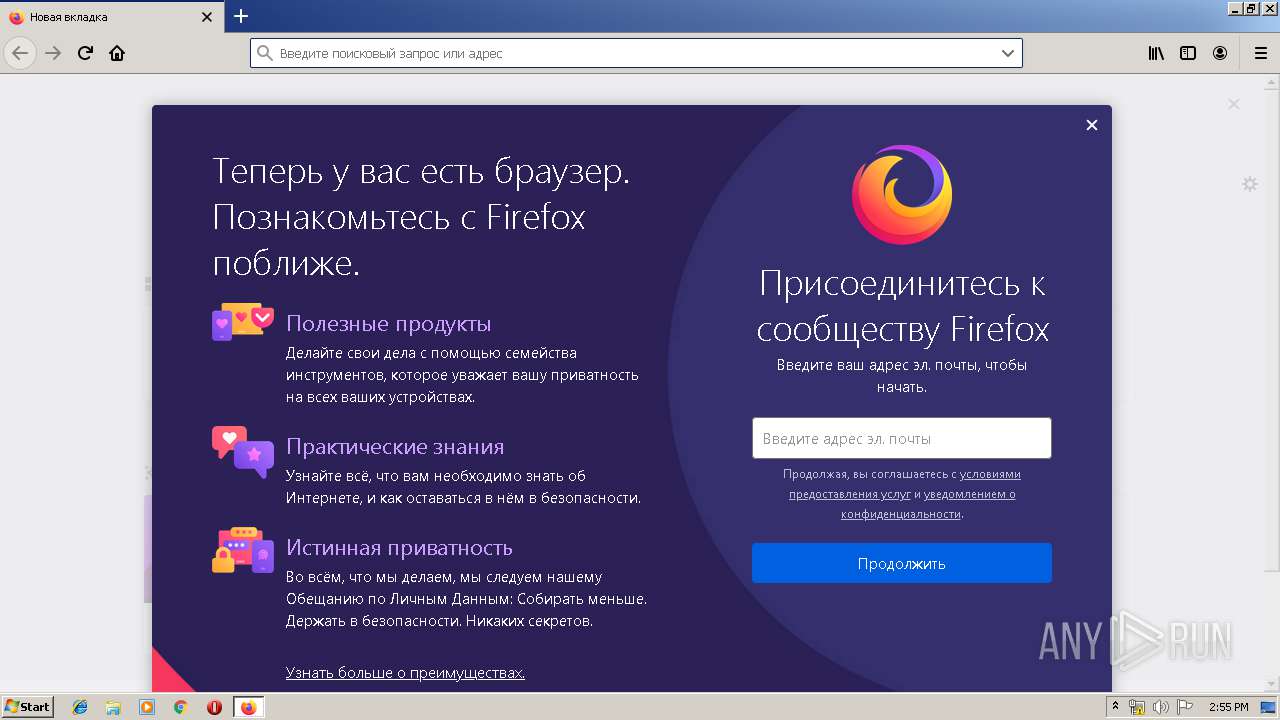Open the new tab page settings gear
This screenshot has width=1280, height=720.
[1249, 184]
